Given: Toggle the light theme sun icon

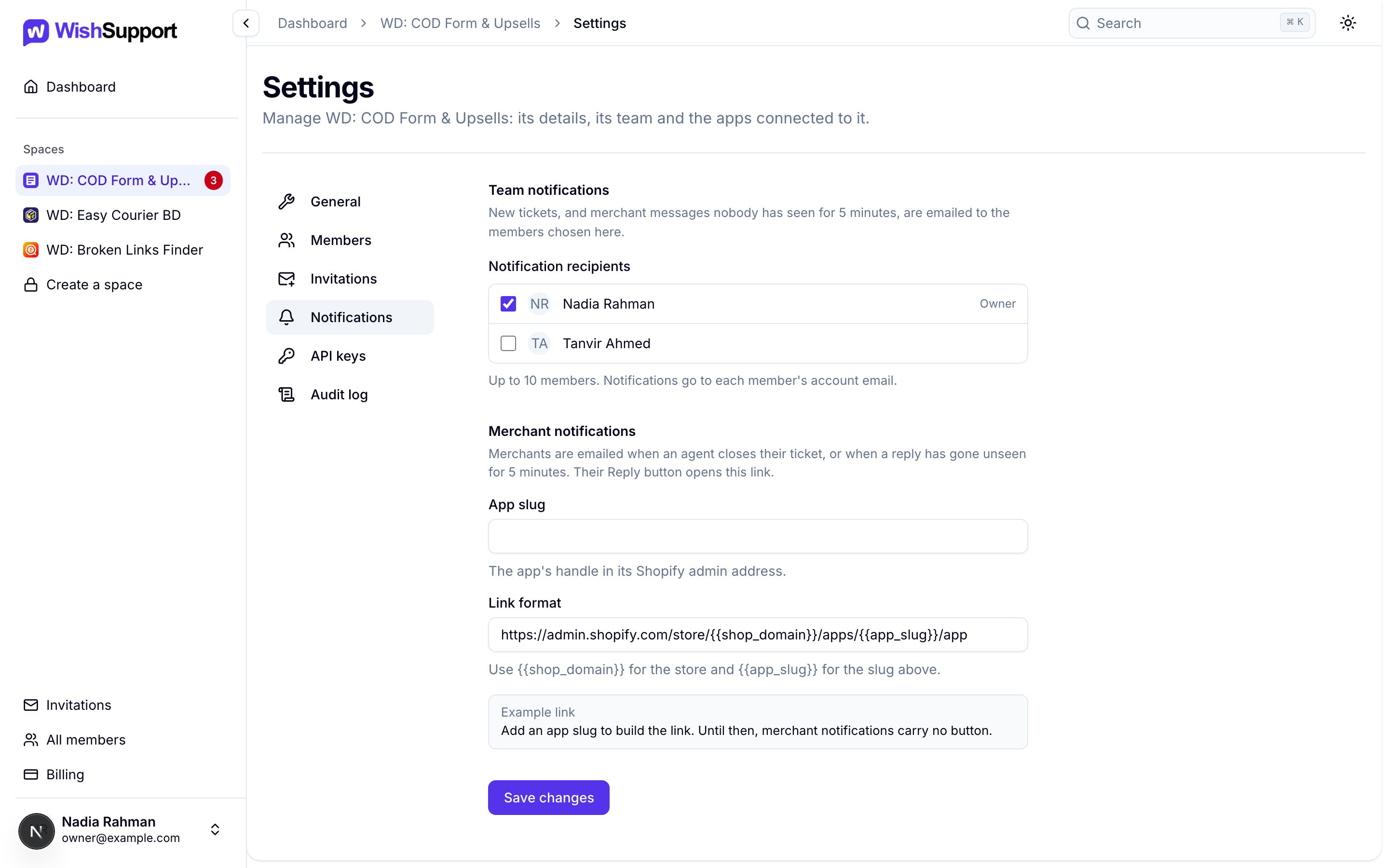Looking at the screenshot, I should [1348, 23].
